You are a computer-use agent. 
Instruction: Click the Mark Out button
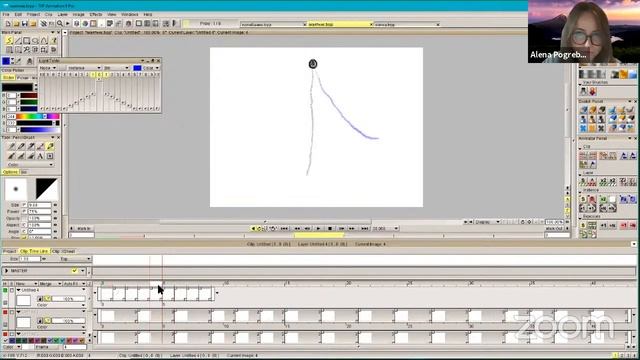pyautogui.click(x=553, y=229)
